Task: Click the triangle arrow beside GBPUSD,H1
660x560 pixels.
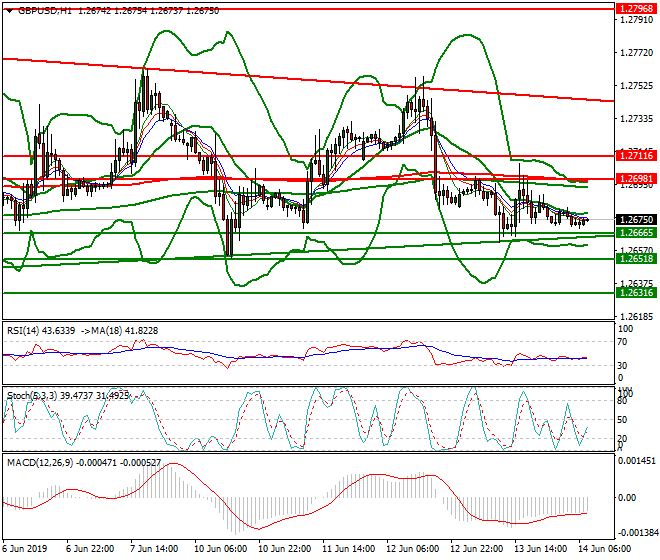Action: [x=10, y=11]
